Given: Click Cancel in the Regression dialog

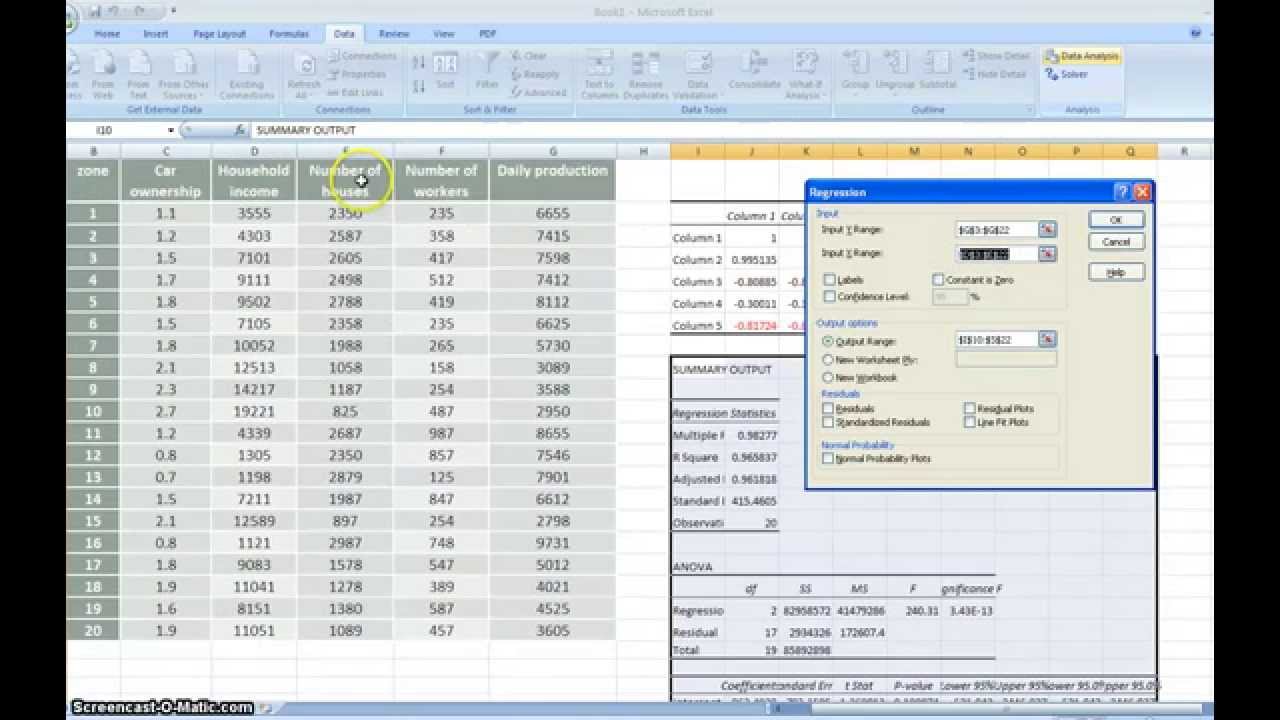Looking at the screenshot, I should [1116, 242].
